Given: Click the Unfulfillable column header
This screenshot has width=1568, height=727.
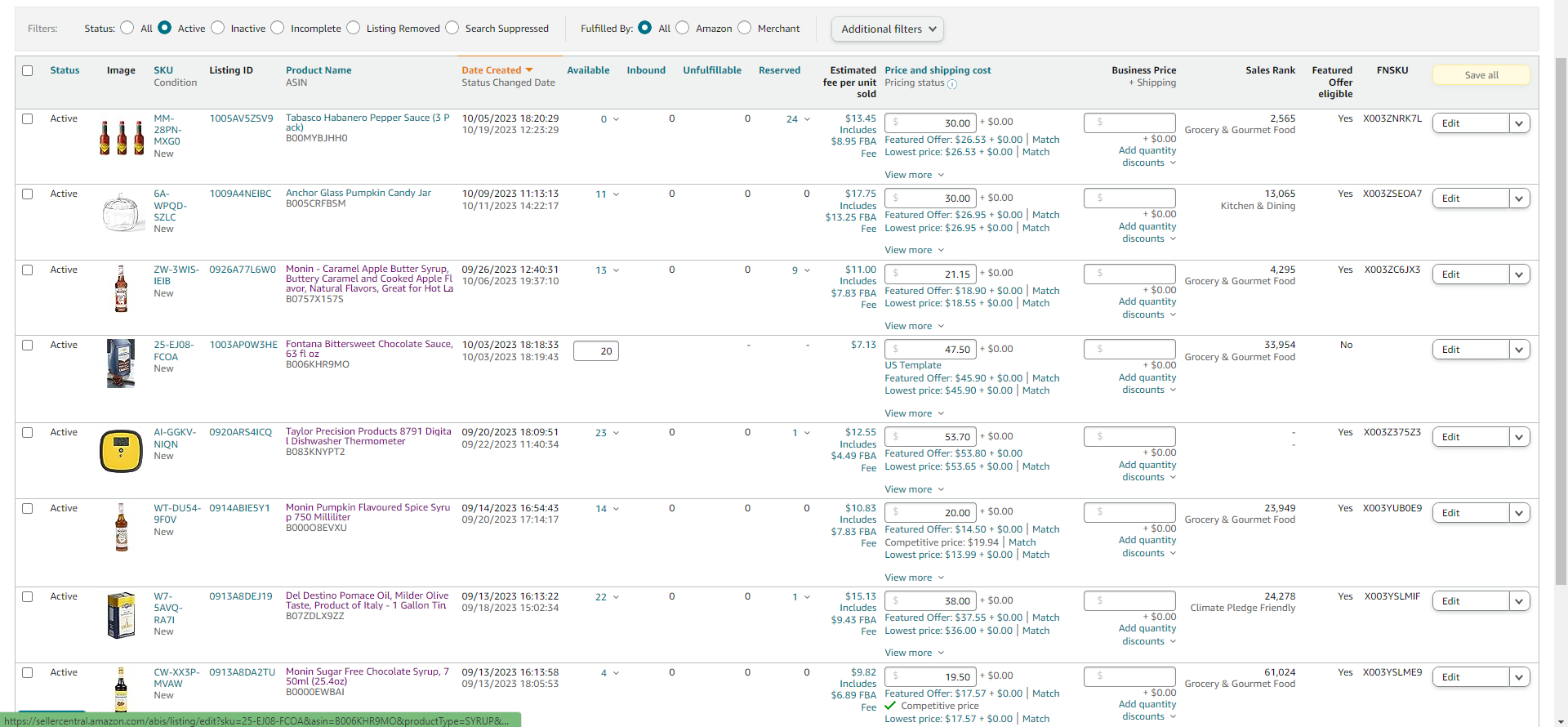Looking at the screenshot, I should tap(712, 70).
